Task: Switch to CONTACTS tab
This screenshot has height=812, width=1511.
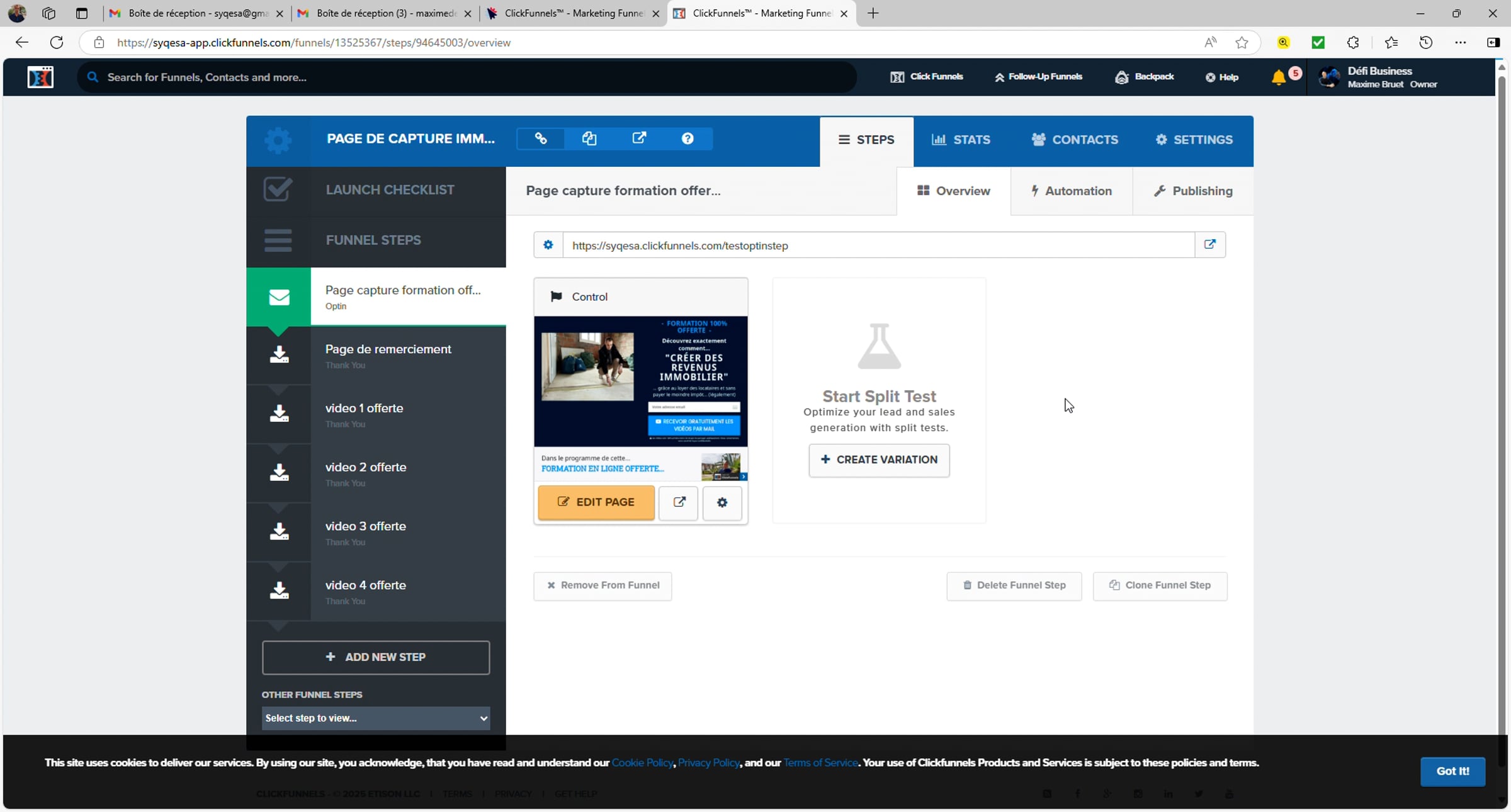Action: (x=1075, y=140)
